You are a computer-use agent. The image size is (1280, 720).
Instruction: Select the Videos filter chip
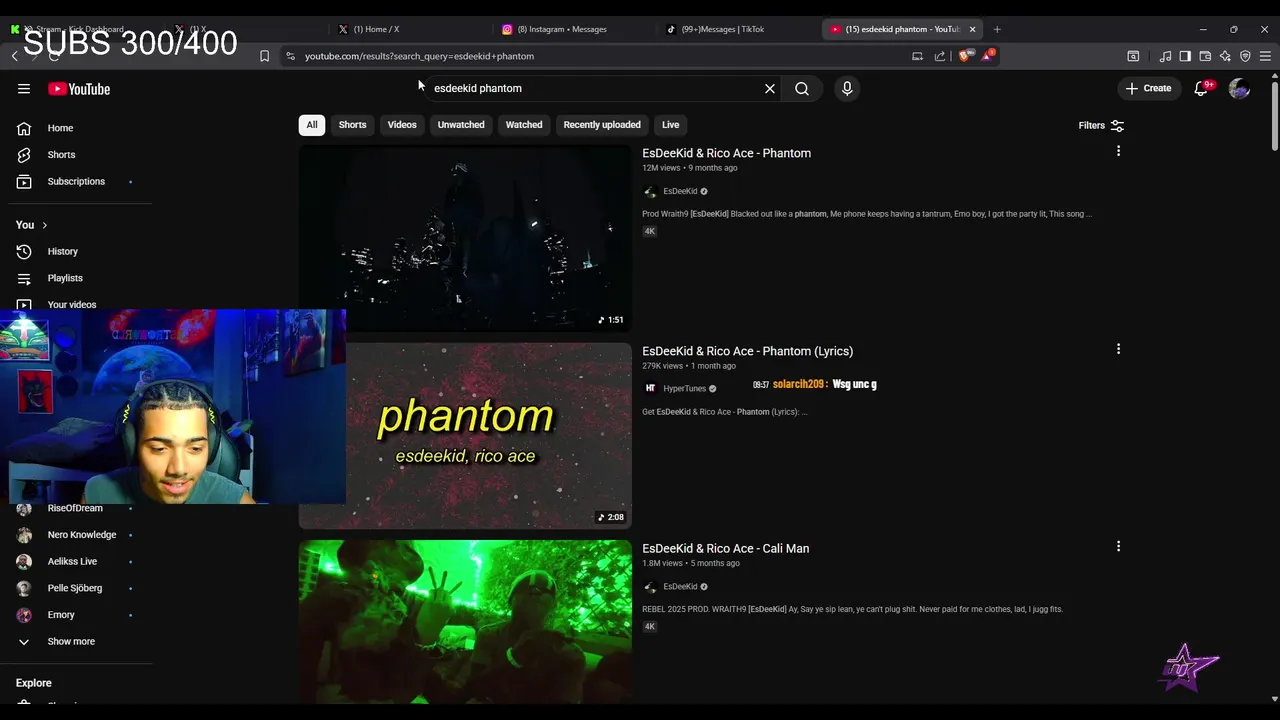(402, 125)
